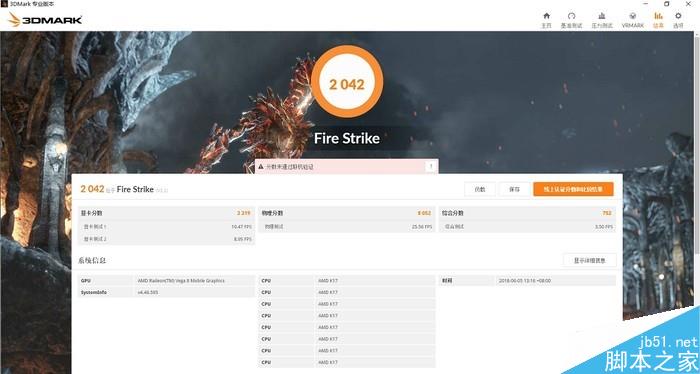Select graphics test 1 10.47 FPS row
700x374 pixels.
pyautogui.click(x=166, y=227)
